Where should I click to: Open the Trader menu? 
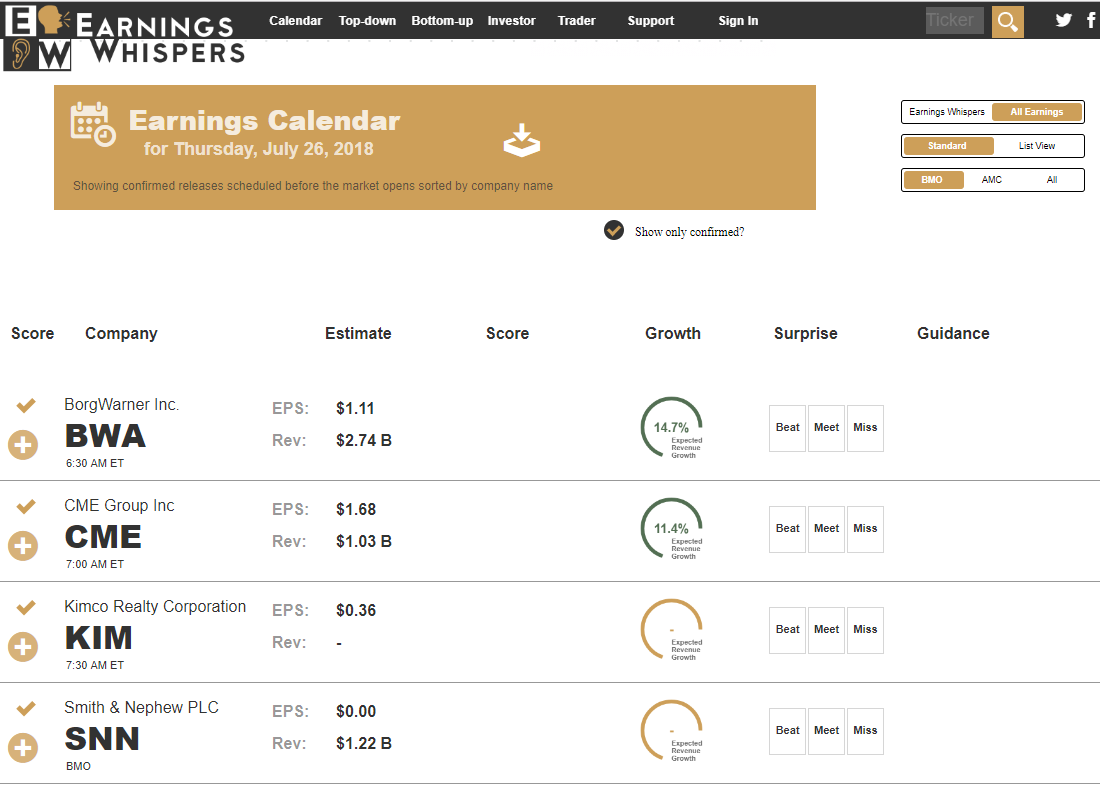pos(577,20)
